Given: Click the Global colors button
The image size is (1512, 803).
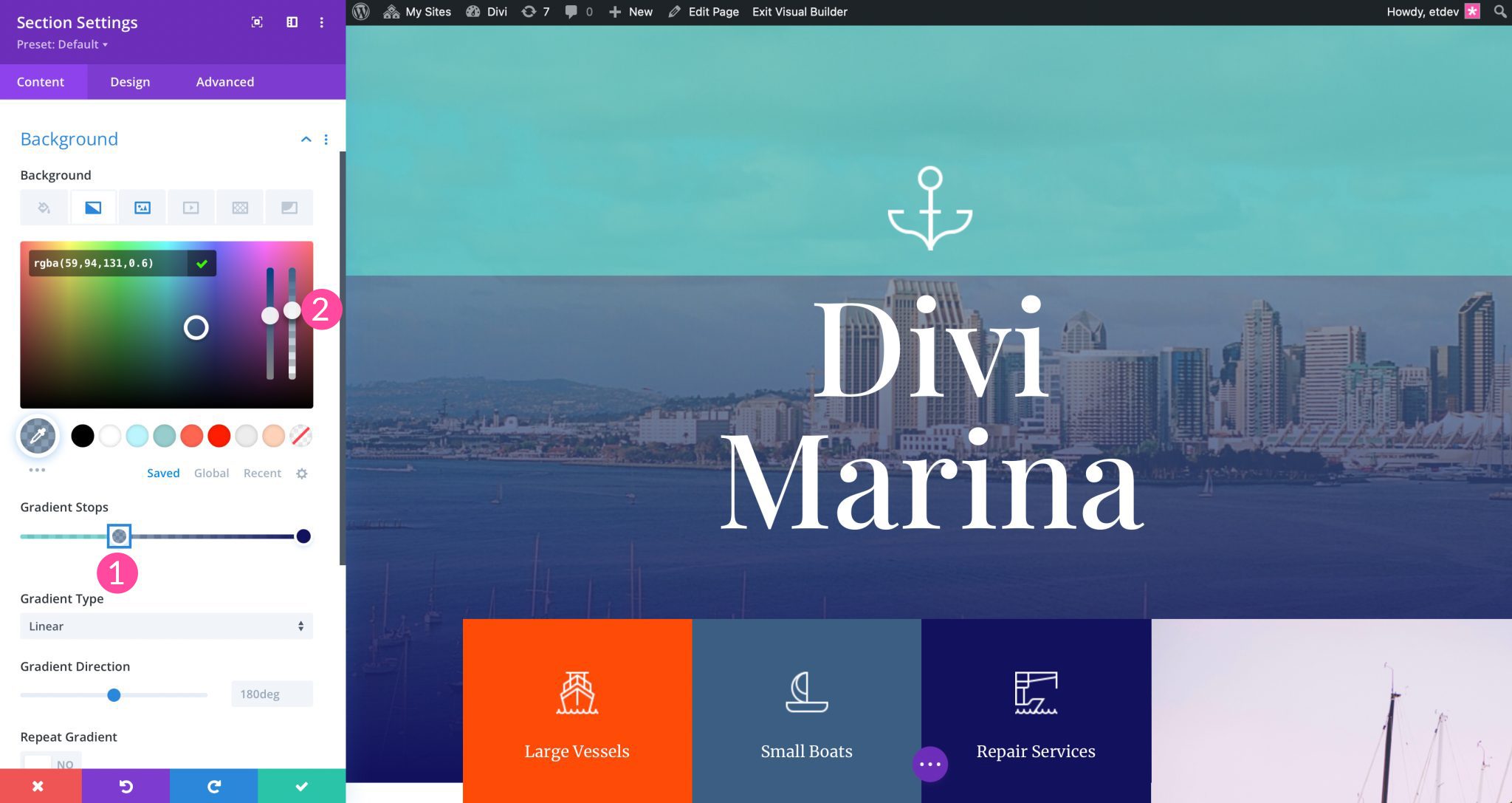Looking at the screenshot, I should point(210,472).
